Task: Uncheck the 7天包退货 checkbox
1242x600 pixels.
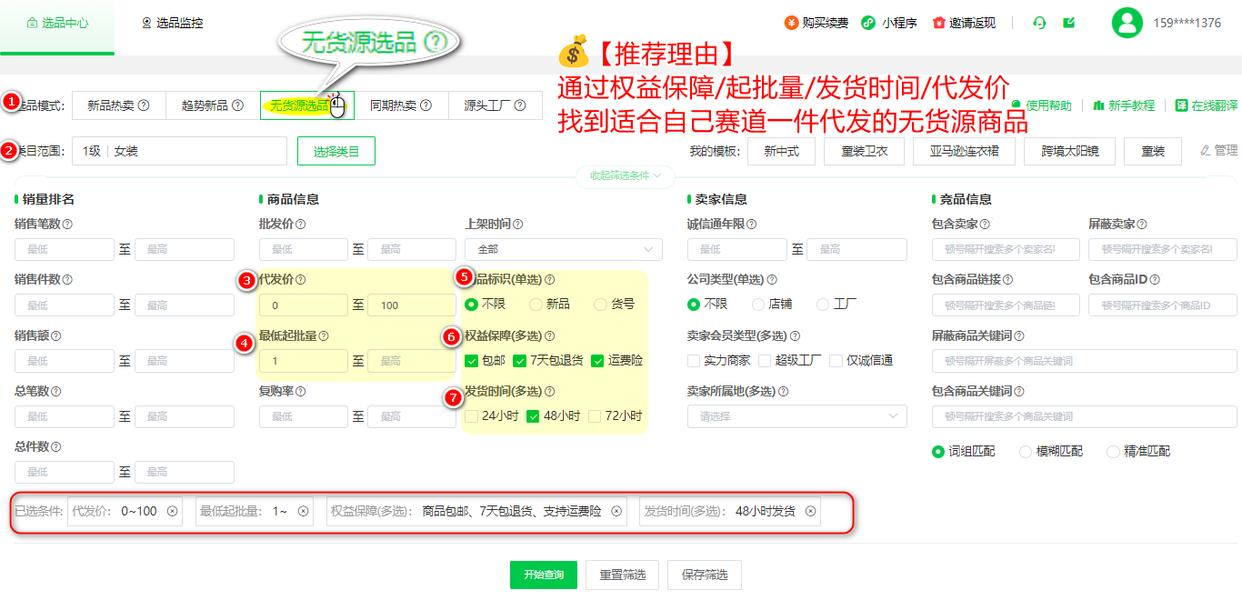Action: (x=519, y=361)
